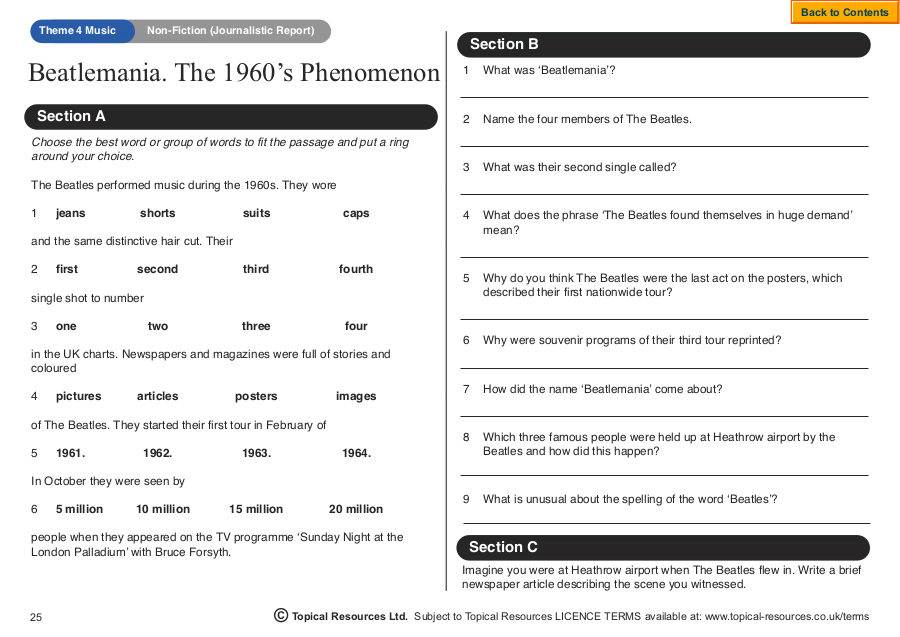Click question 'What was 'Beatlemania'?'
The height and width of the screenshot is (637, 900).
coord(549,70)
